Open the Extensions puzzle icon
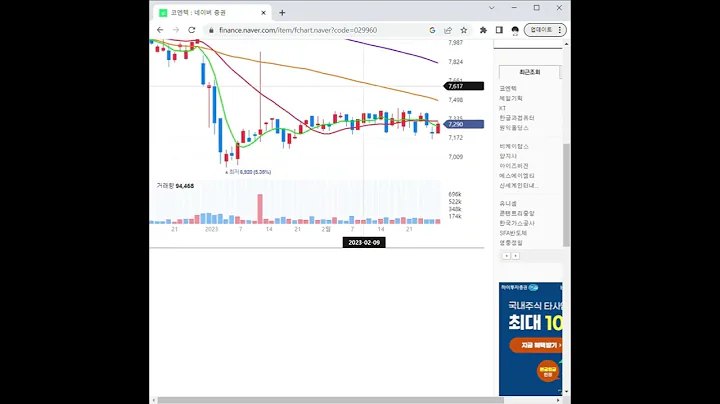The height and width of the screenshot is (404, 720). [483, 30]
